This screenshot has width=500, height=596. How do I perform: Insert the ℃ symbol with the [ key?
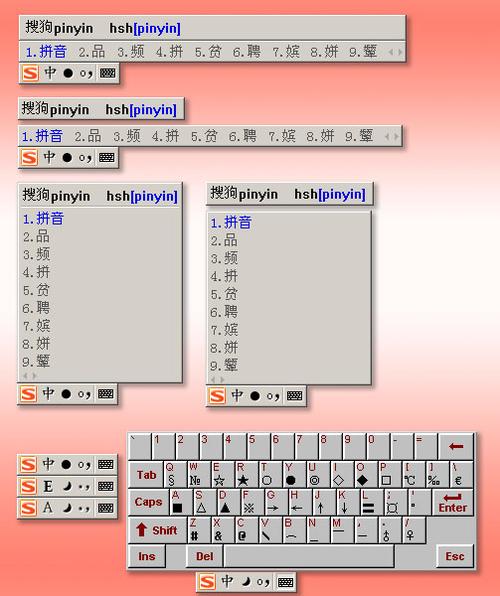coord(414,474)
